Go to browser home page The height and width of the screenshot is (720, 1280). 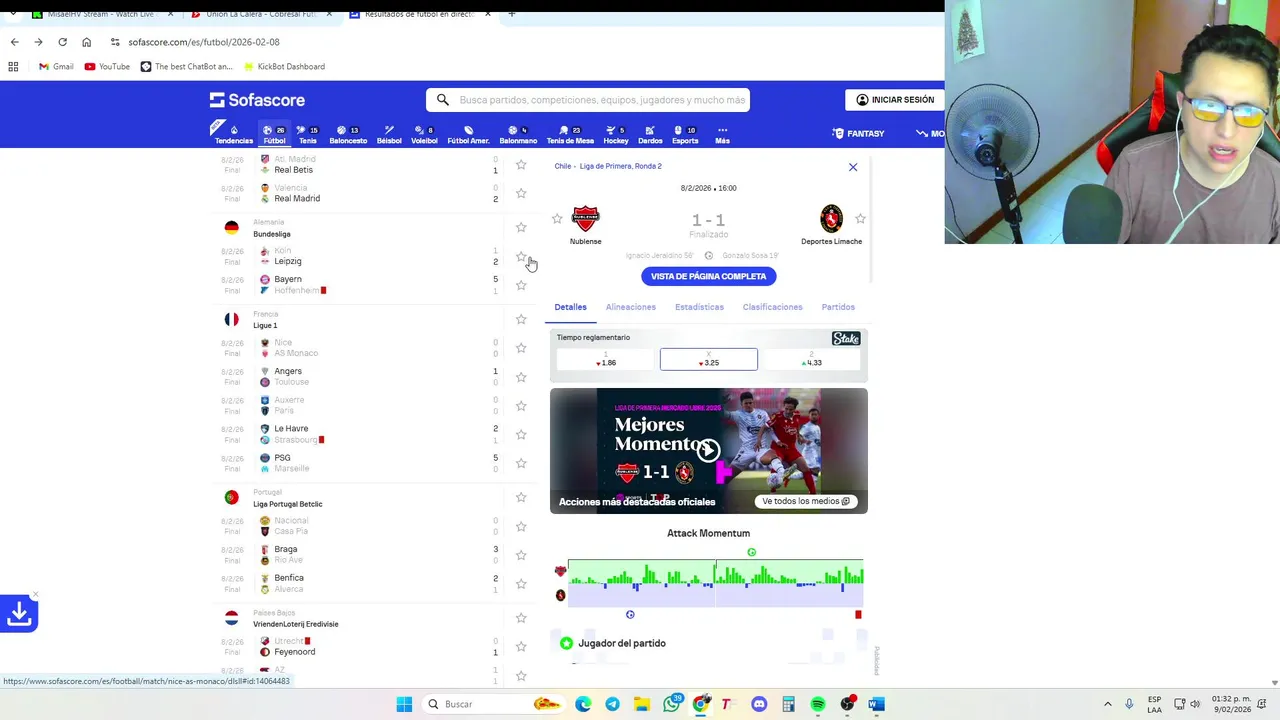point(87,42)
